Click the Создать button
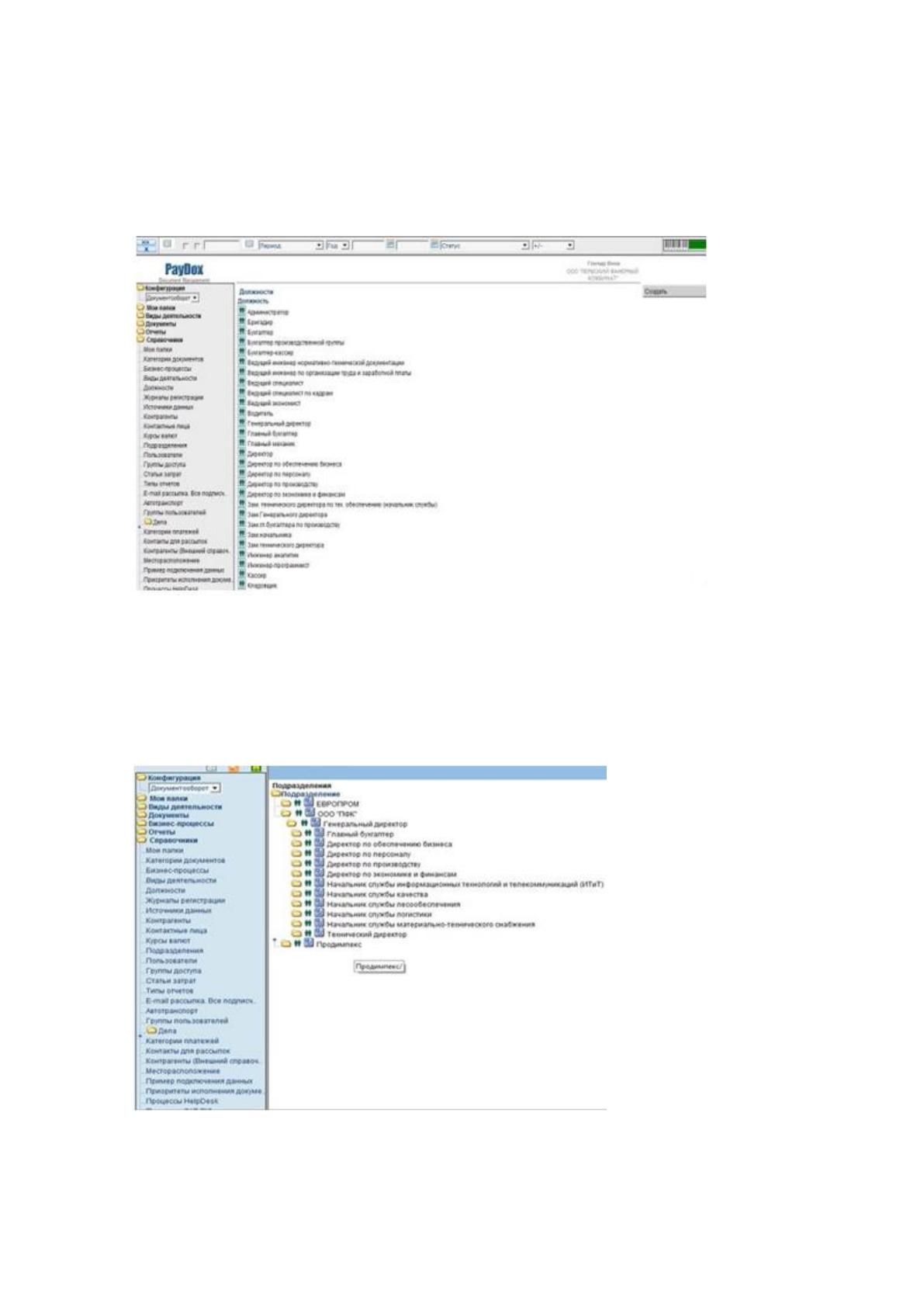The image size is (924, 1307). (x=674, y=291)
